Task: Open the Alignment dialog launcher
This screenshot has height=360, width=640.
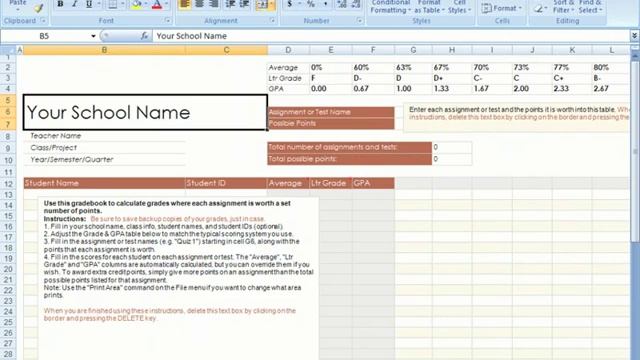Action: (x=272, y=20)
